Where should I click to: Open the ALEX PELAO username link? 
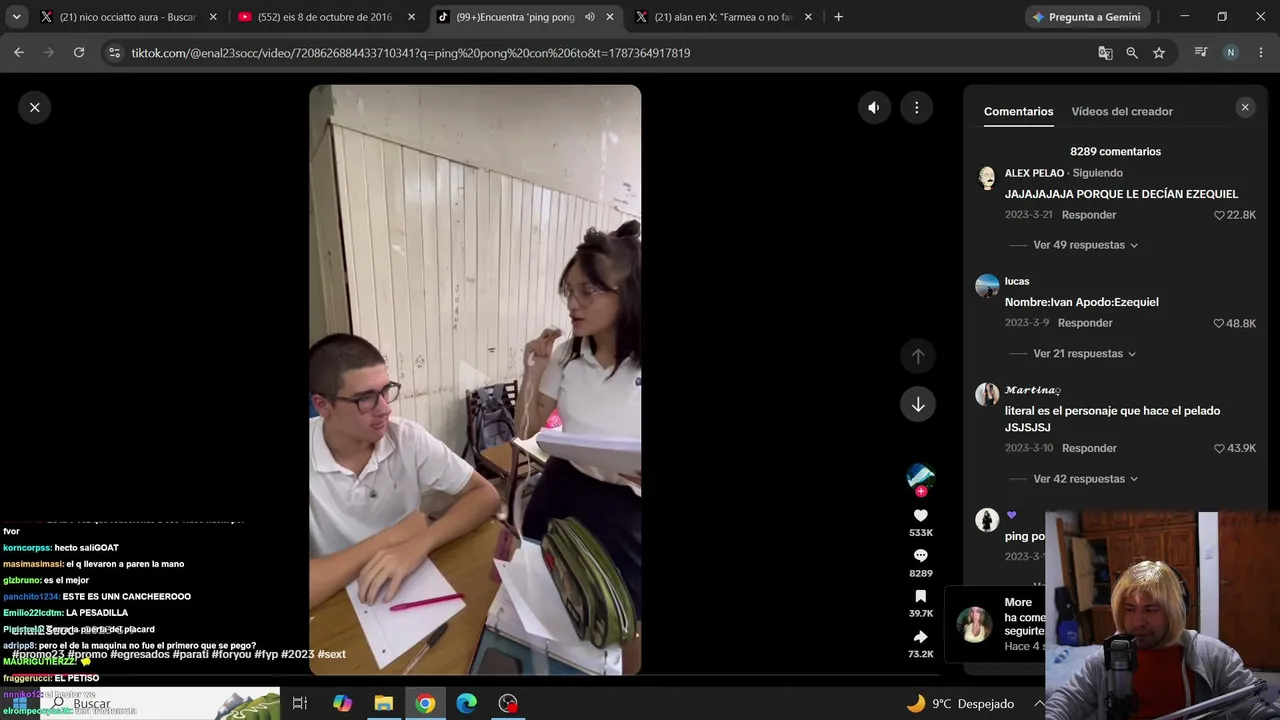pyautogui.click(x=1034, y=173)
